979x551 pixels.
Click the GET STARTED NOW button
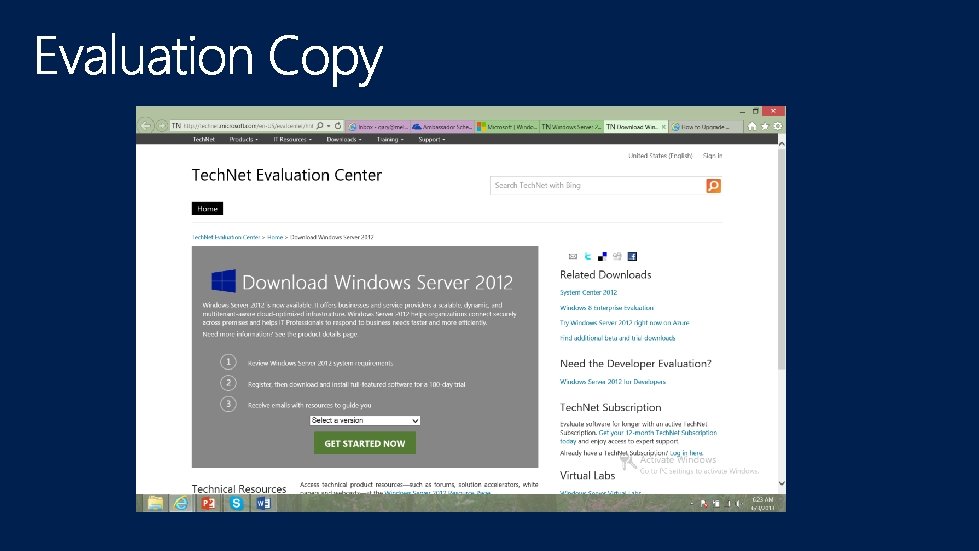365,443
